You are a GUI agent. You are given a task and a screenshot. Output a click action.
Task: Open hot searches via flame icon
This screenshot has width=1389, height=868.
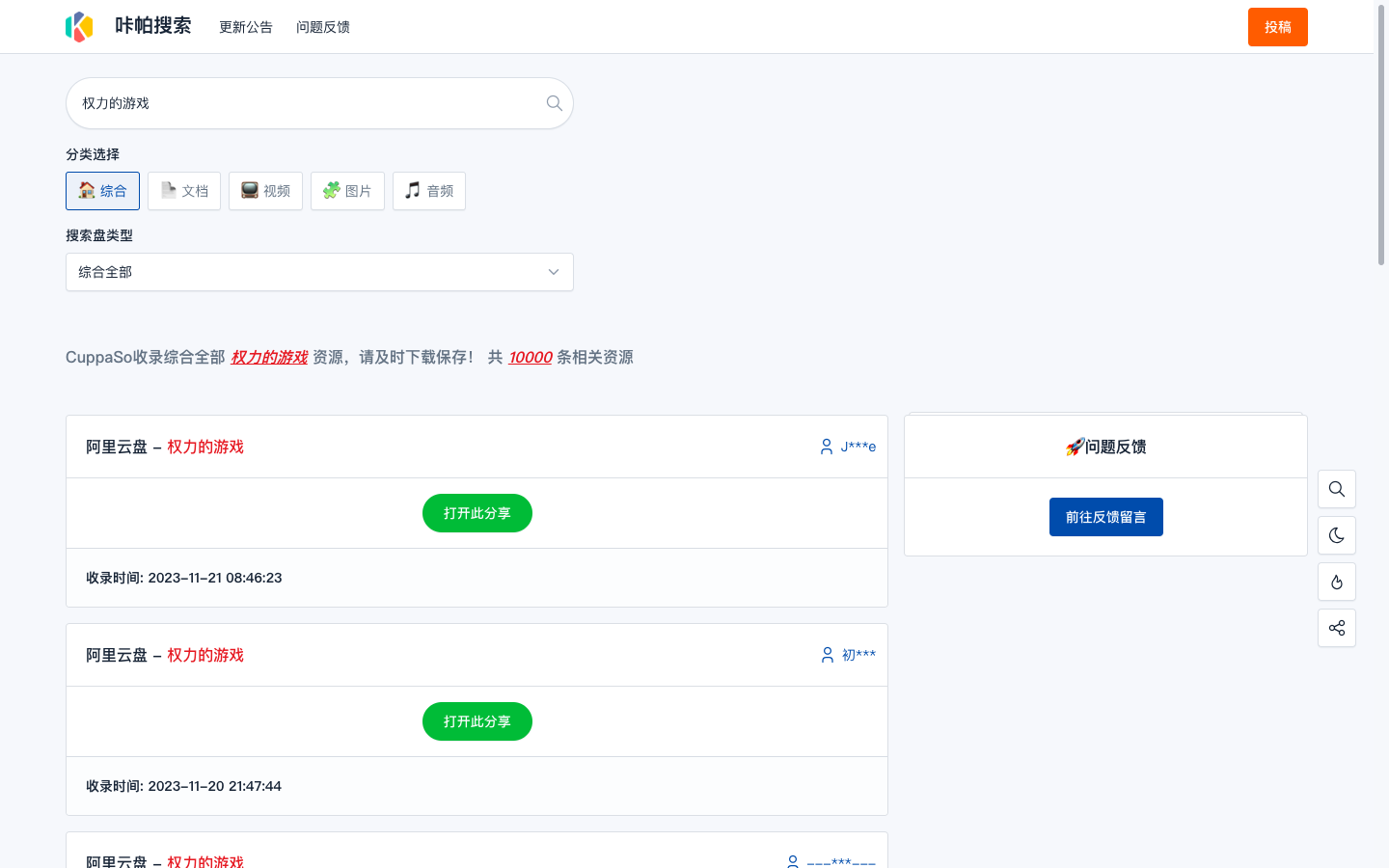(x=1336, y=582)
